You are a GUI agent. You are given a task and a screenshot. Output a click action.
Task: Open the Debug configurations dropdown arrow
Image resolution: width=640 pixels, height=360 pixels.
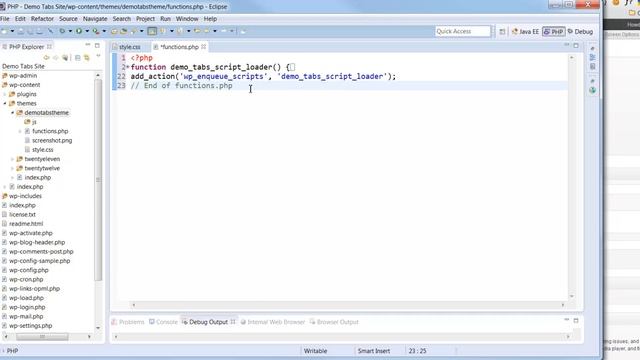pos(70,31)
